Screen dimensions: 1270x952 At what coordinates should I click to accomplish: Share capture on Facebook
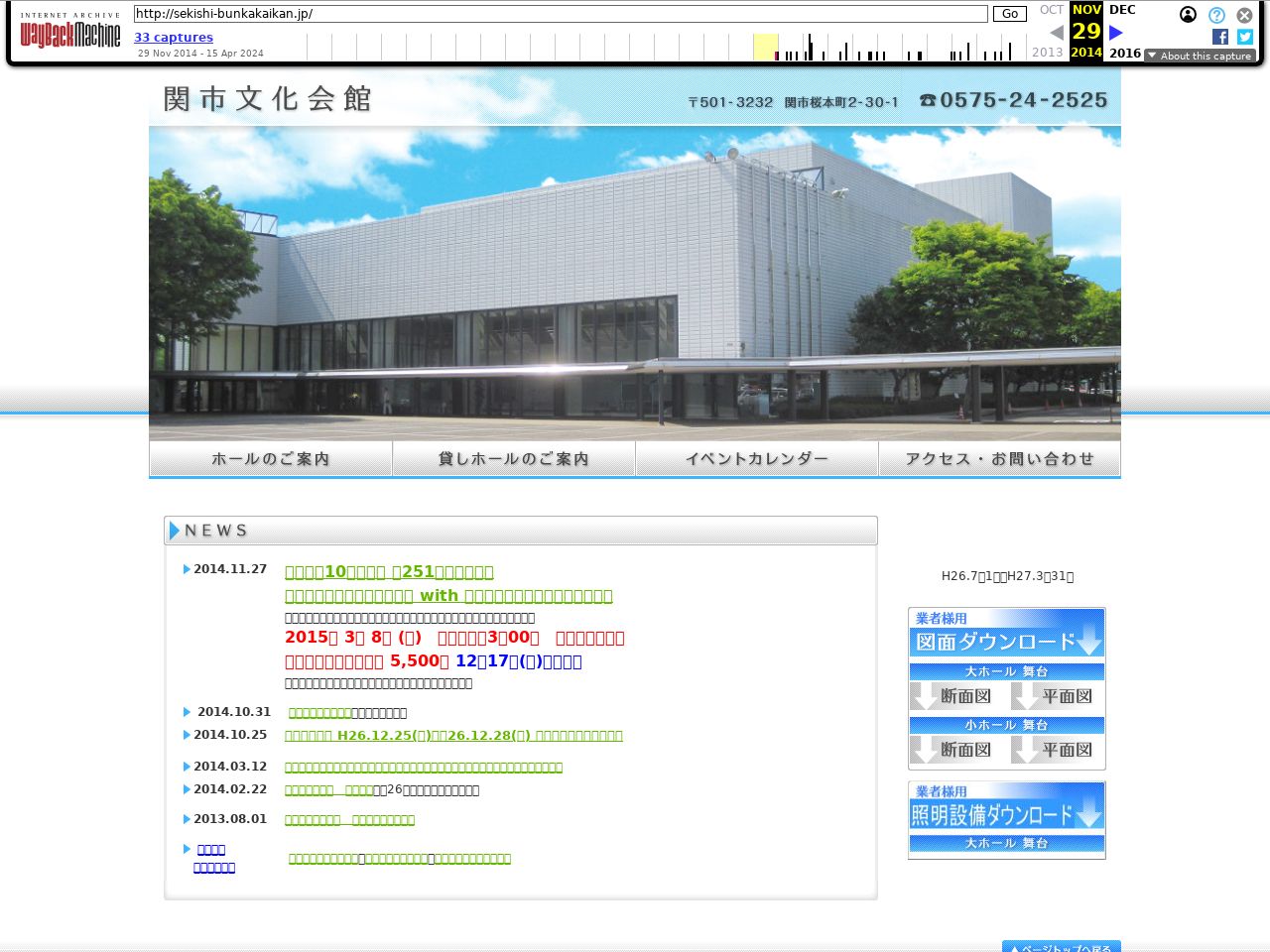point(1220,37)
